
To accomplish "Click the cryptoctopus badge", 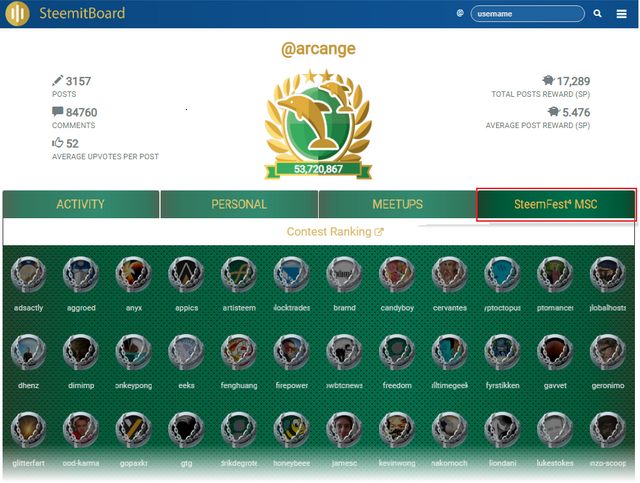I will point(502,274).
